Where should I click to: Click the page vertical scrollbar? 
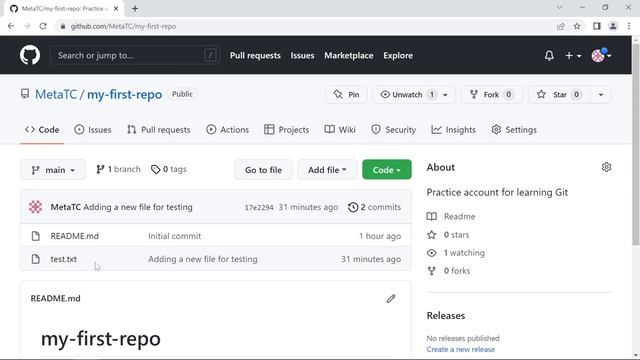[636, 143]
